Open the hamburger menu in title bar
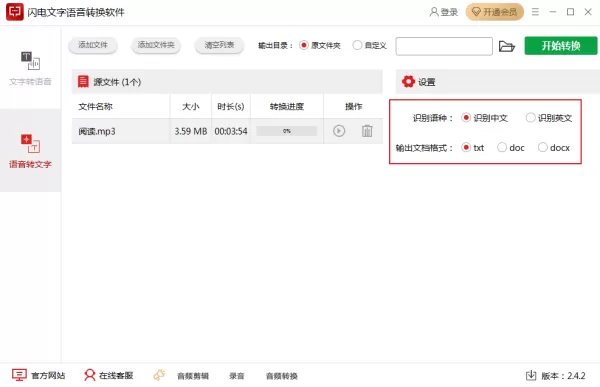Viewport: 600px width, 387px height. click(535, 12)
